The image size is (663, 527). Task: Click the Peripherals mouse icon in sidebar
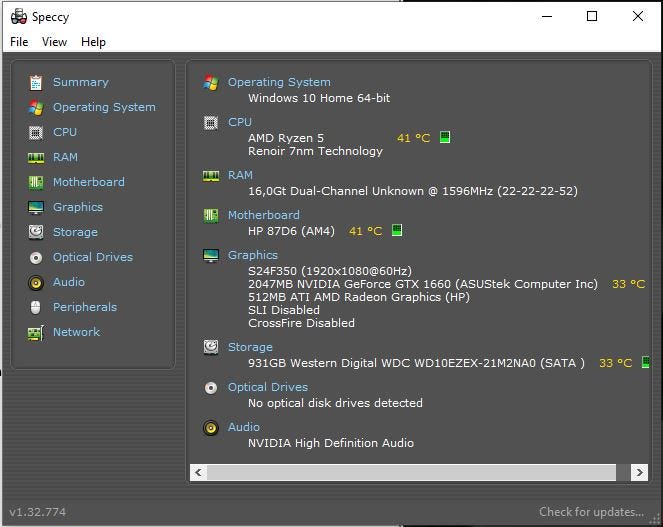36,307
